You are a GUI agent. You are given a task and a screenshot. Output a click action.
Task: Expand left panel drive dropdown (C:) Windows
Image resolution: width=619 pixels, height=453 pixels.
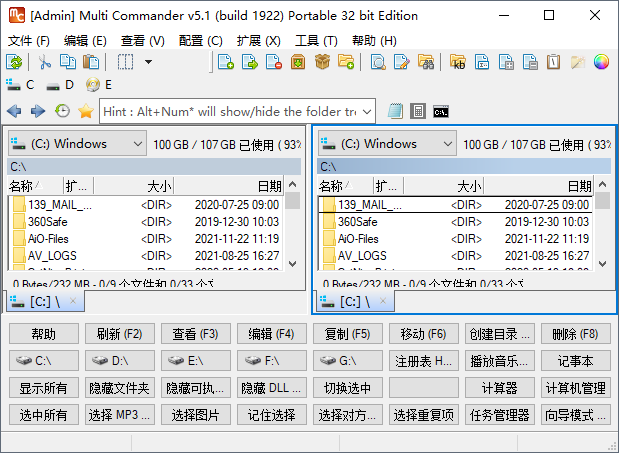pos(77,144)
